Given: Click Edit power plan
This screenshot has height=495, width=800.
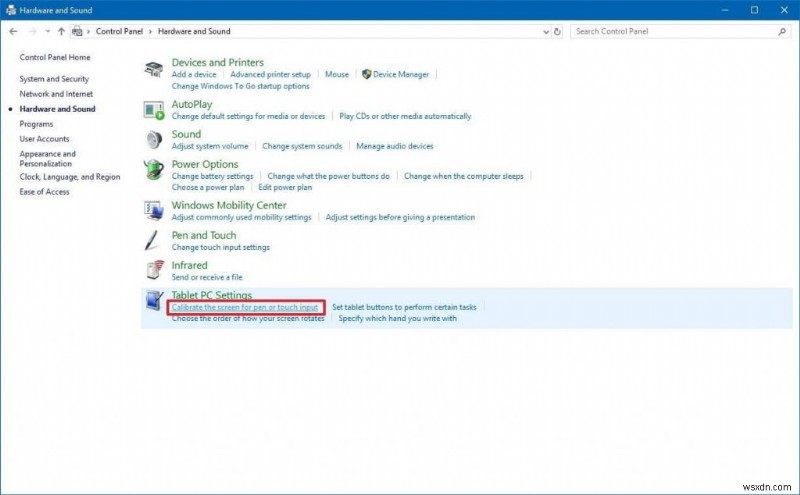Looking at the screenshot, I should click(x=285, y=187).
